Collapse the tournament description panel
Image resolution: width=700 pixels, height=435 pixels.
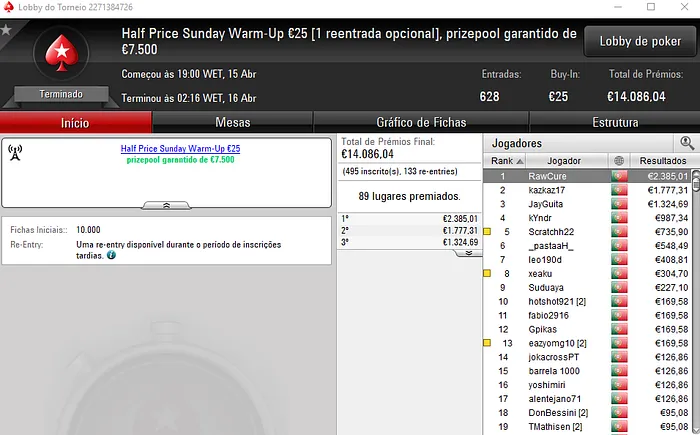[166, 205]
